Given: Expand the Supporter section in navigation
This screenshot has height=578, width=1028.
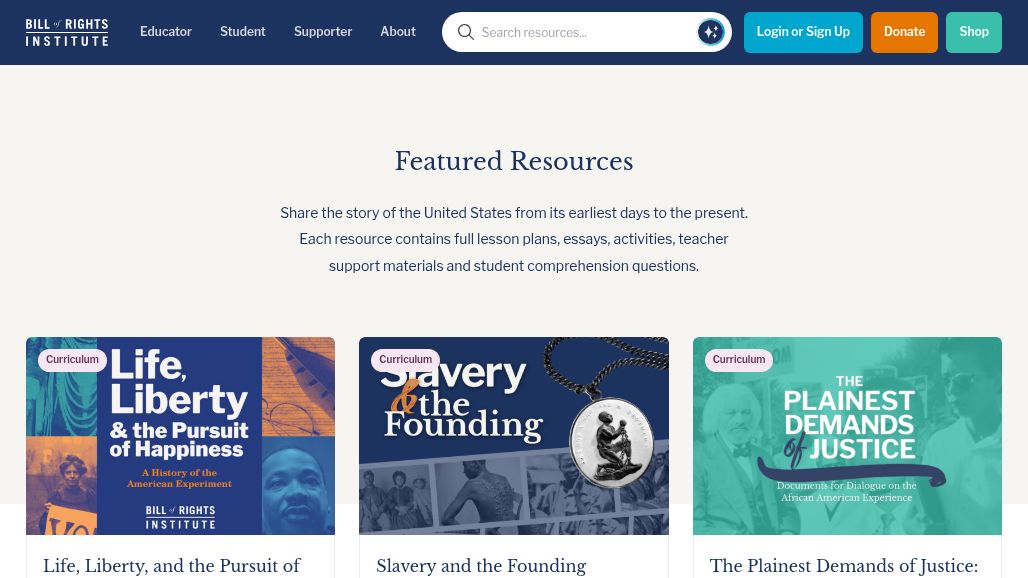Looking at the screenshot, I should pos(323,31).
